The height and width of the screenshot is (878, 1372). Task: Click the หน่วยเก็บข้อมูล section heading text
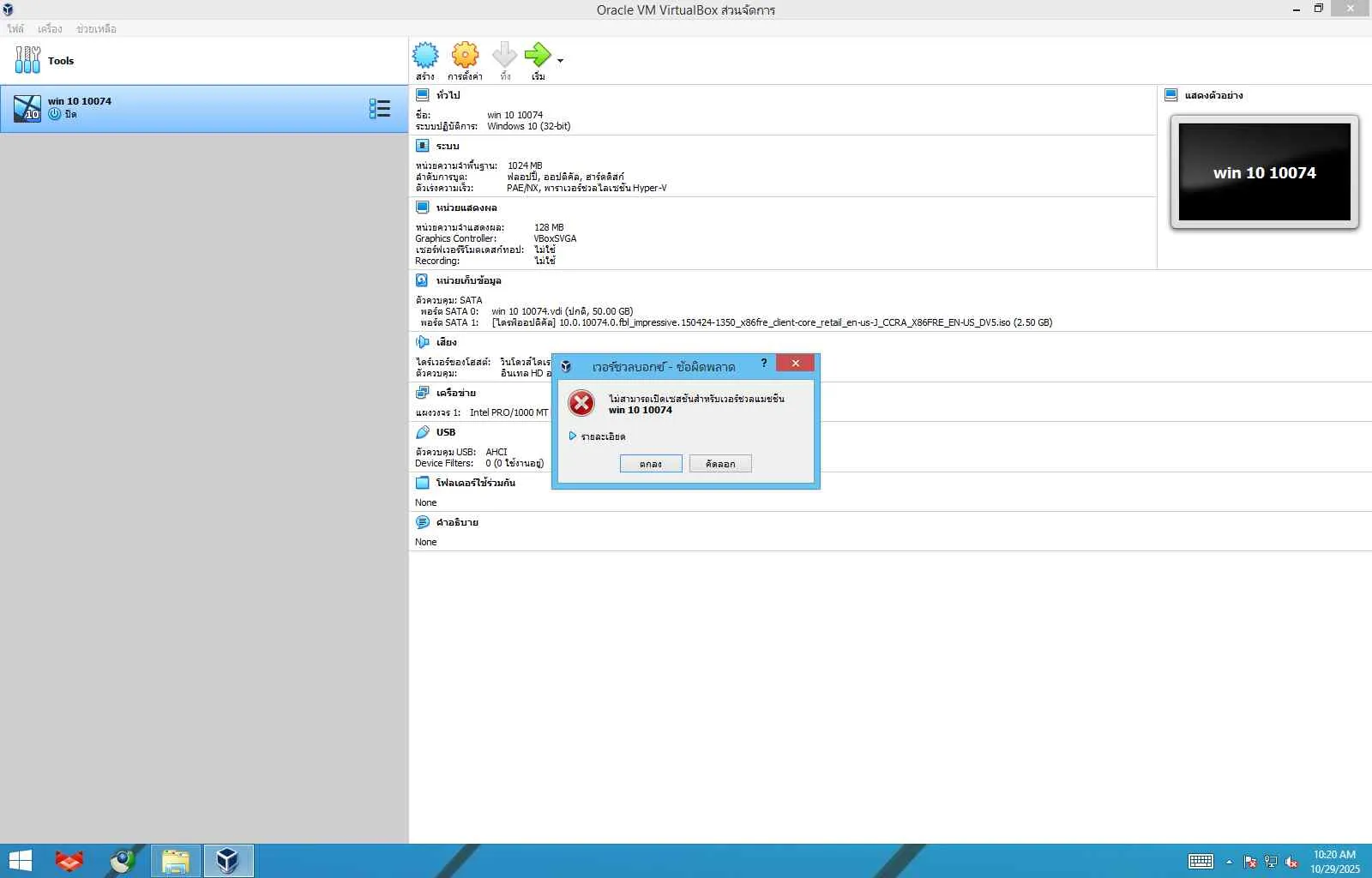pyautogui.click(x=469, y=280)
